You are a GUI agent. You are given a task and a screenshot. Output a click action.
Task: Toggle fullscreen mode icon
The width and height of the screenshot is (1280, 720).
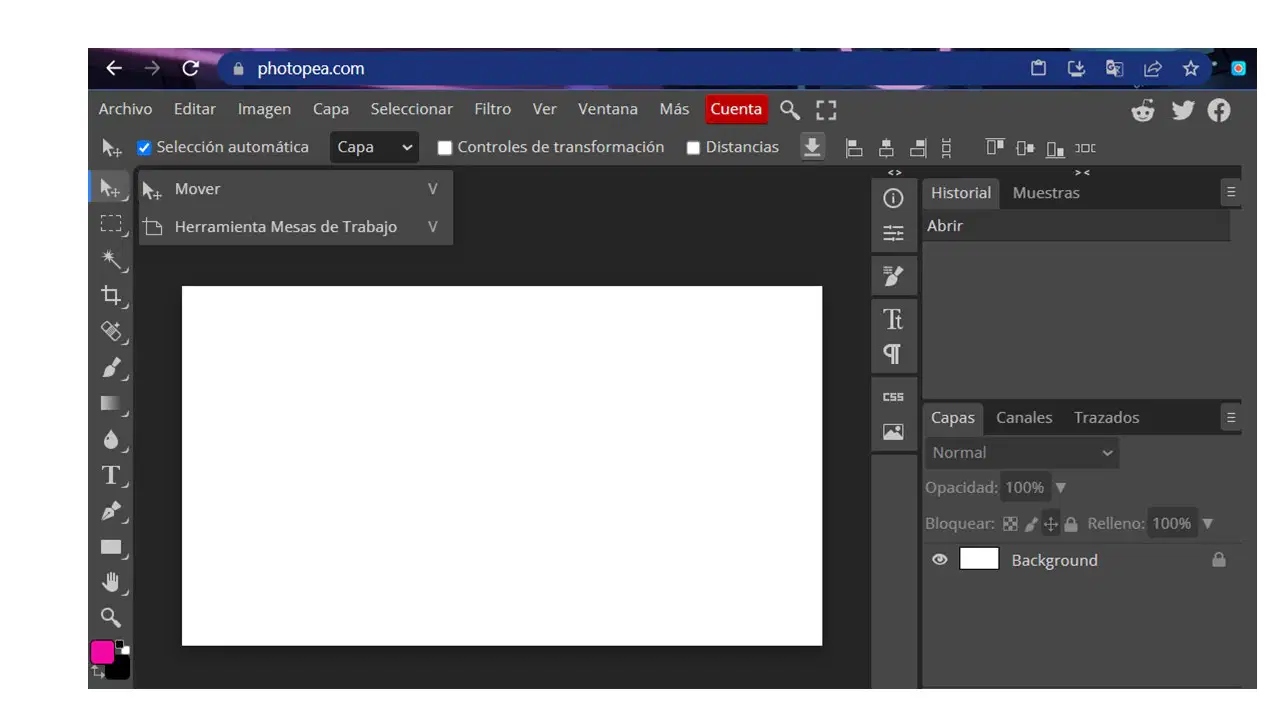click(826, 109)
